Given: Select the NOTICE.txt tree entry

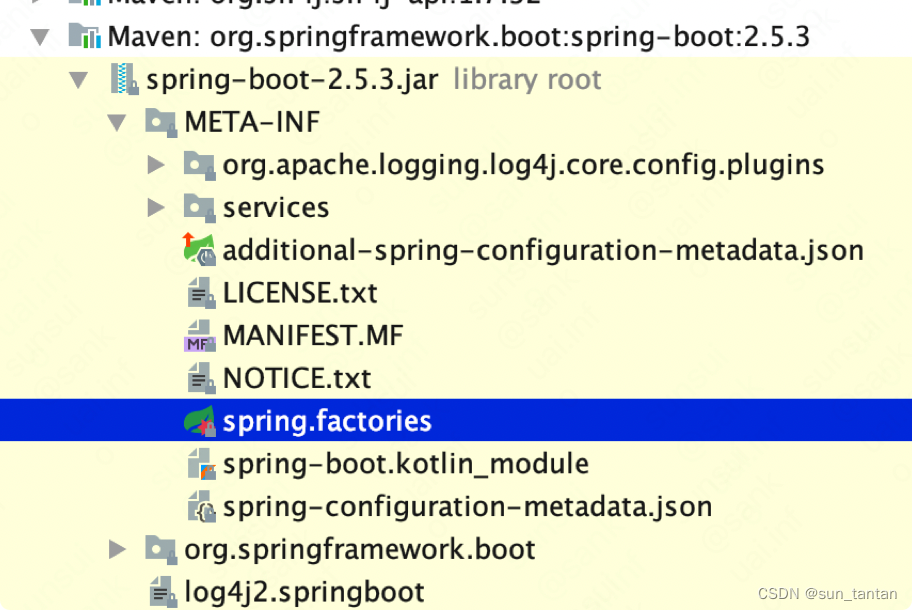Looking at the screenshot, I should (295, 378).
